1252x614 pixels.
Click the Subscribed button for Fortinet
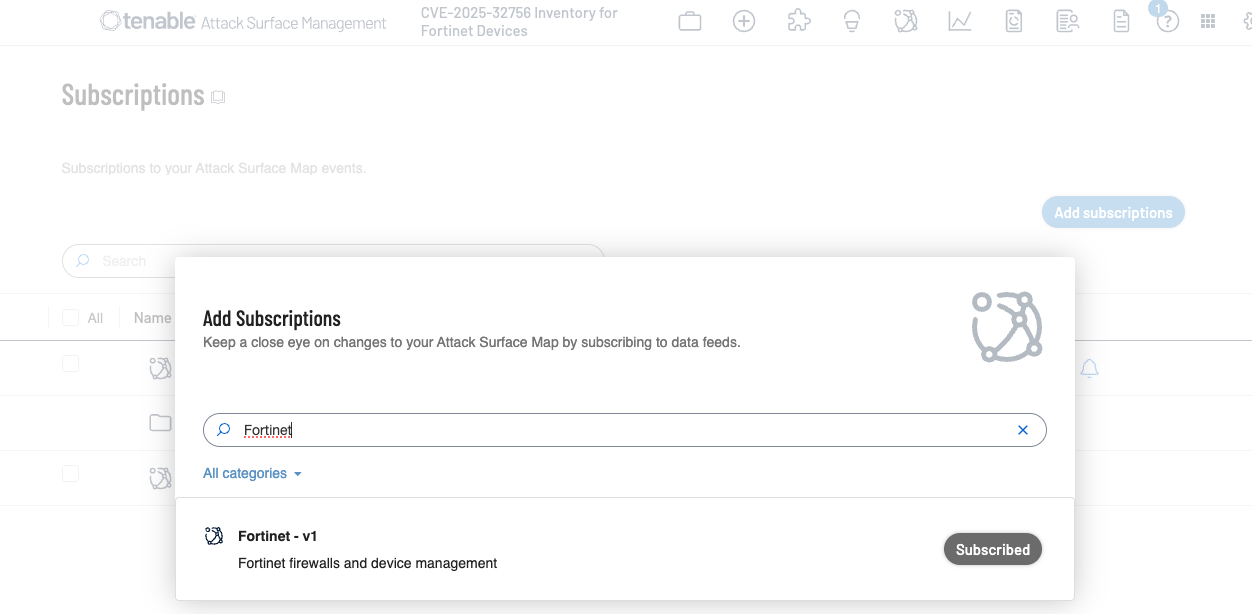992,549
